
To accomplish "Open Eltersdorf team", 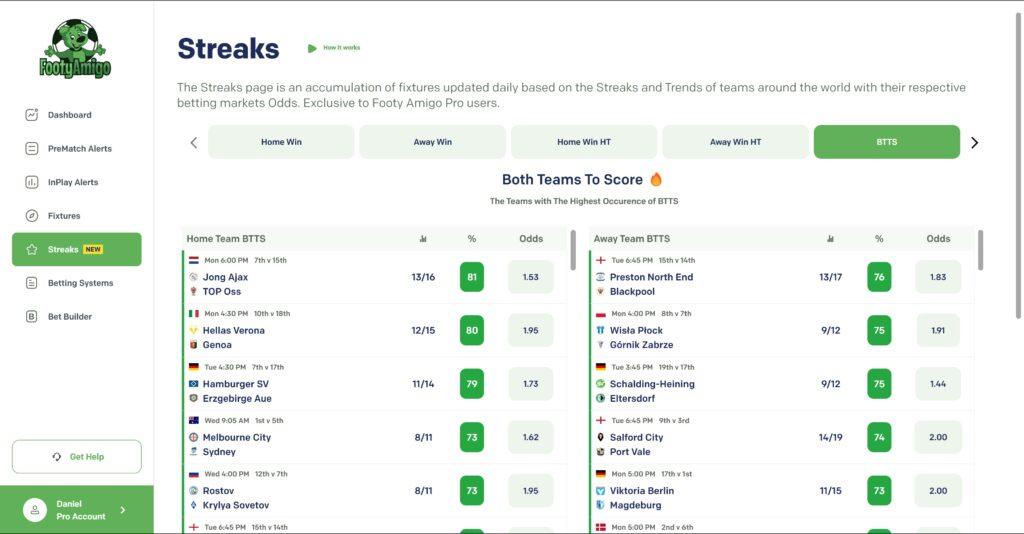I will 632,398.
